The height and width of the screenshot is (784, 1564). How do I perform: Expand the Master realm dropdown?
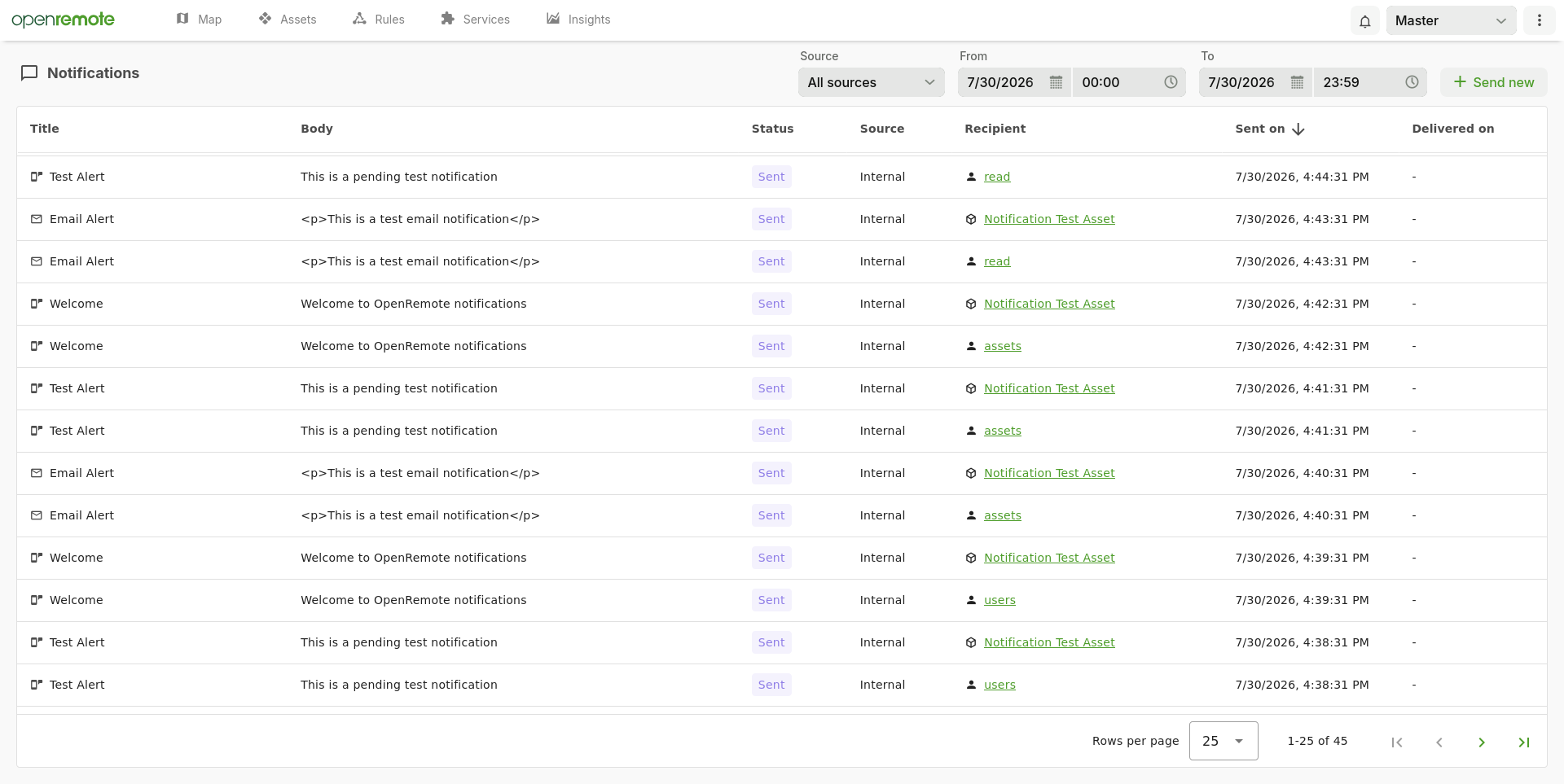(1452, 20)
